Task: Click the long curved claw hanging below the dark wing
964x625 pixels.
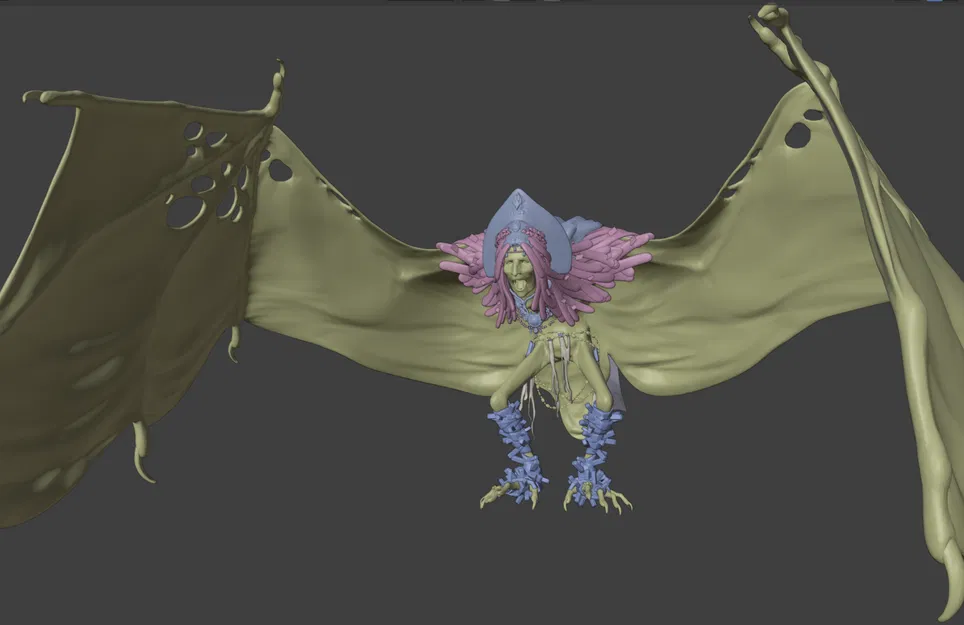Action: pyautogui.click(x=143, y=452)
